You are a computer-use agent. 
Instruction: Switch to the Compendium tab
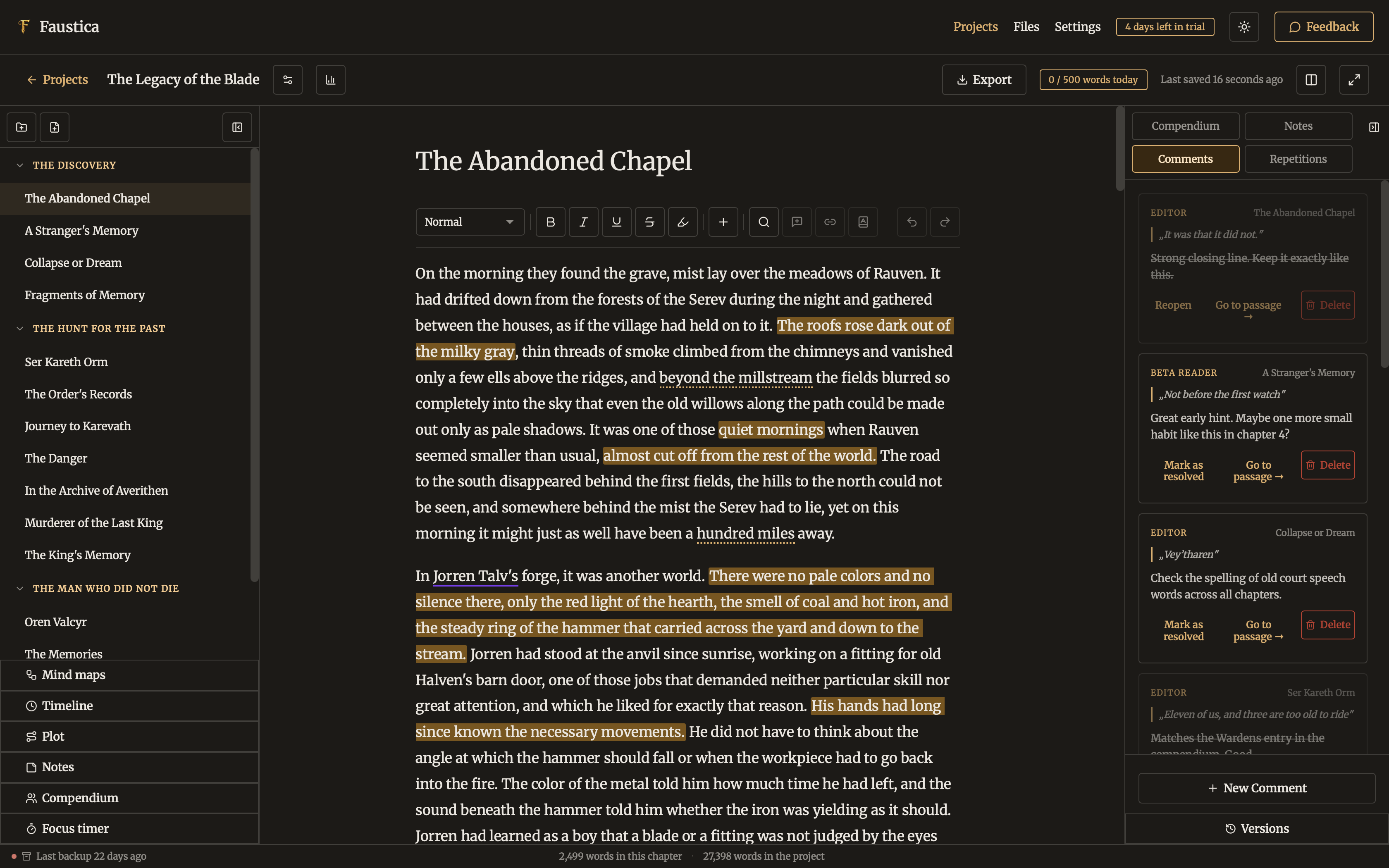coord(1185,126)
